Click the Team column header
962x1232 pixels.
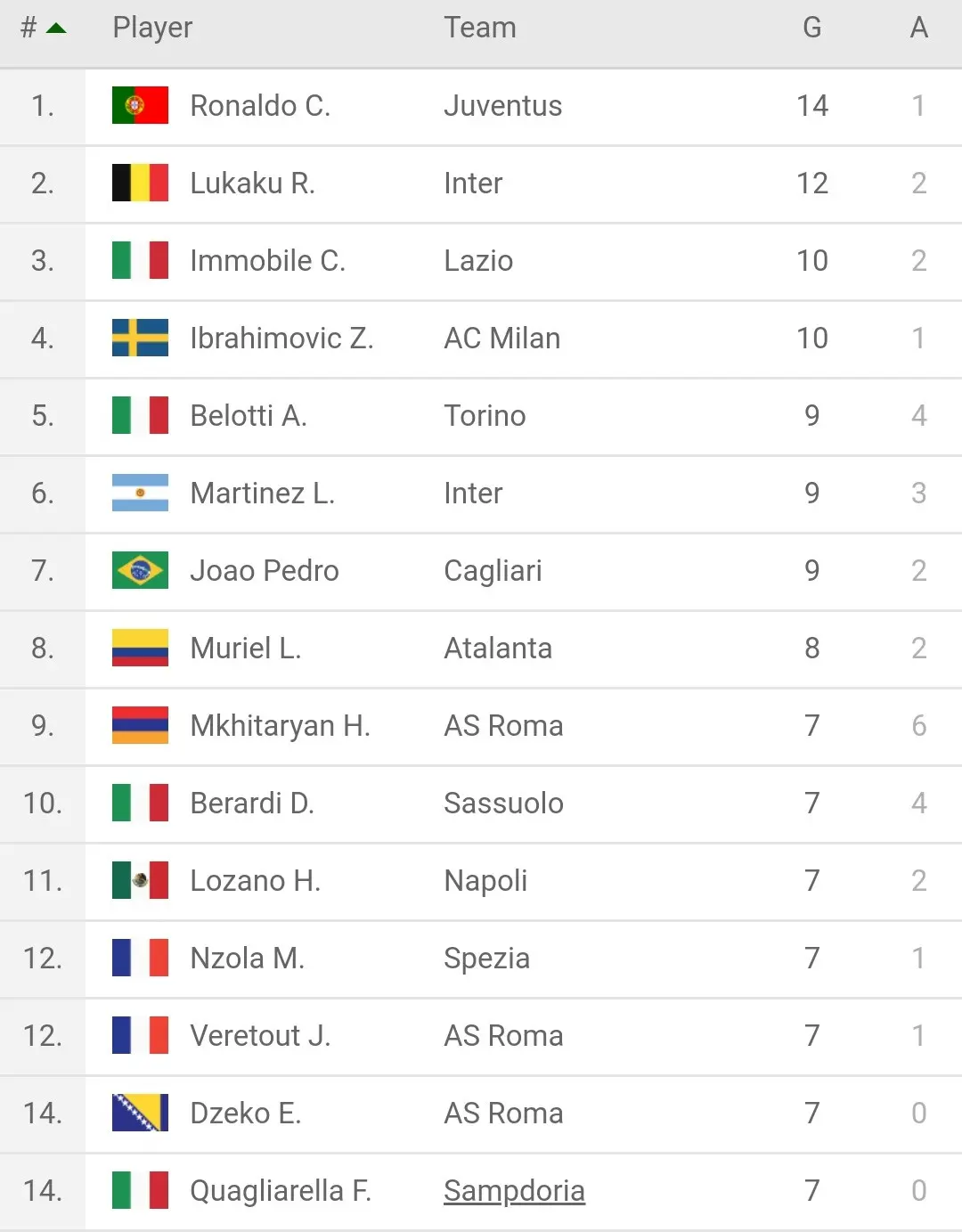coord(480,28)
